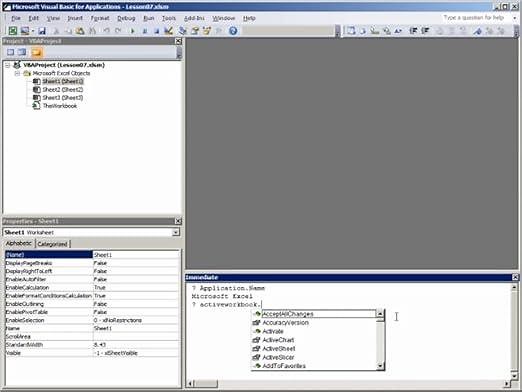Collapse the Microsoft Excel Objects folder
The height and width of the screenshot is (392, 522).
pyautogui.click(x=17, y=73)
